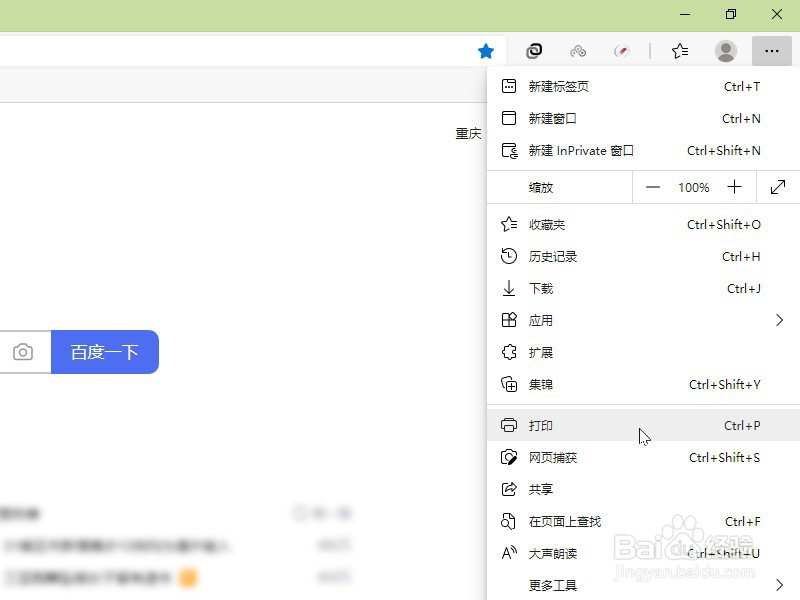This screenshot has height=600, width=800.
Task: Select 打印 to print the page
Action: [540, 425]
